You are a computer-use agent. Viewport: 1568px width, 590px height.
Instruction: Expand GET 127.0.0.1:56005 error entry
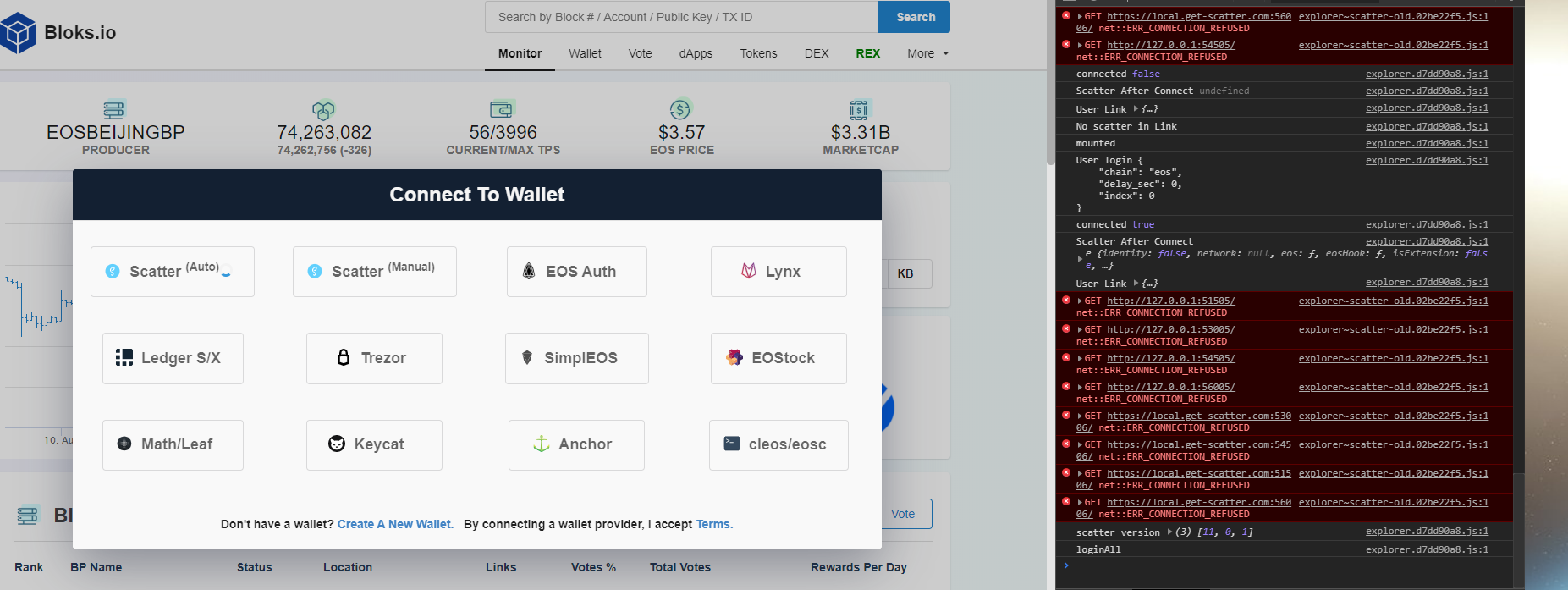pyautogui.click(x=1080, y=387)
